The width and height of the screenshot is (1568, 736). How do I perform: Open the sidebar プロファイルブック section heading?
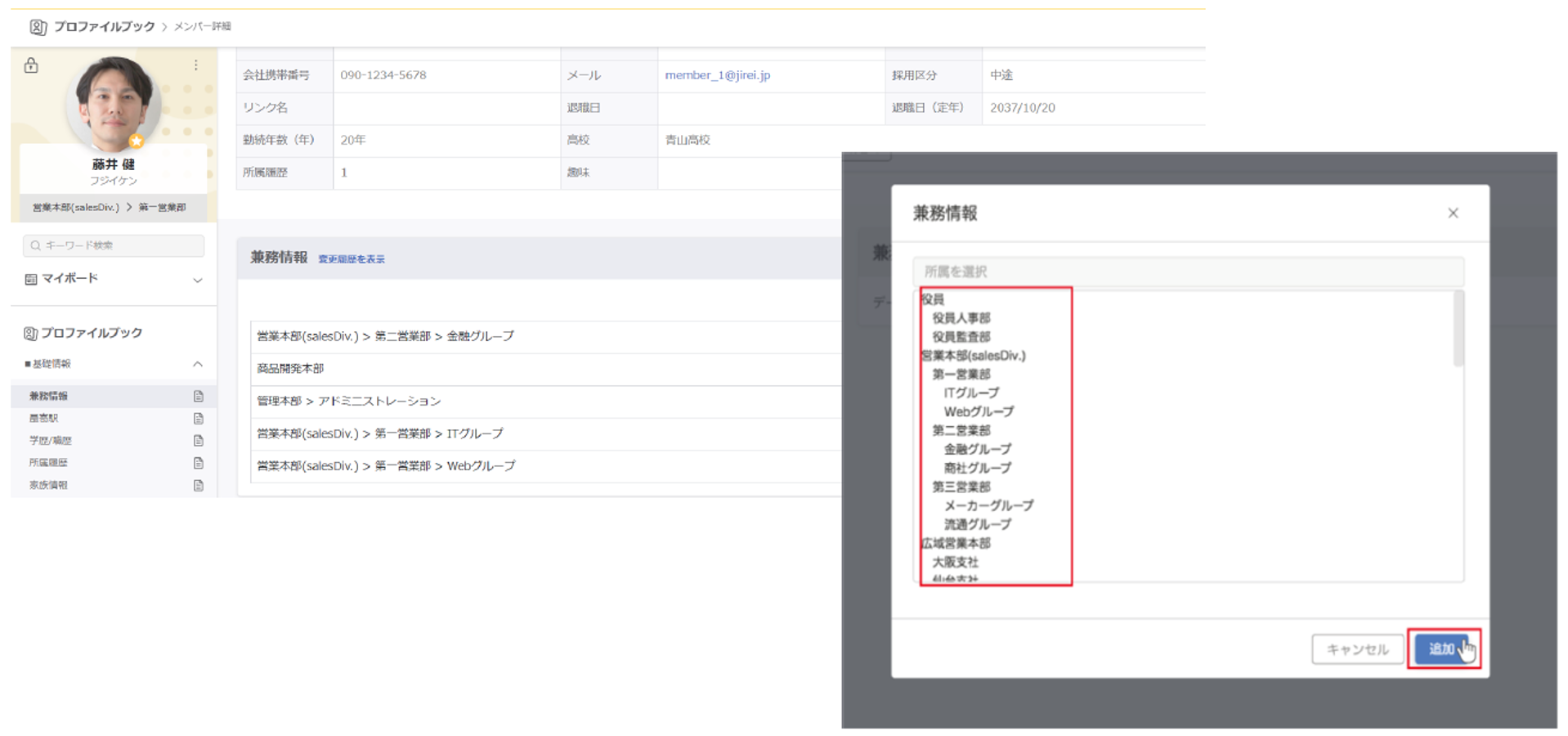coord(92,333)
